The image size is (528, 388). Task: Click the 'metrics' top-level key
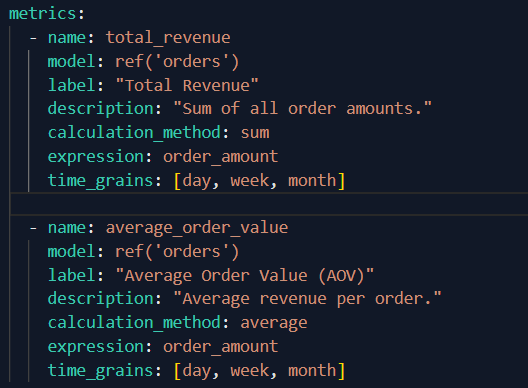42,14
